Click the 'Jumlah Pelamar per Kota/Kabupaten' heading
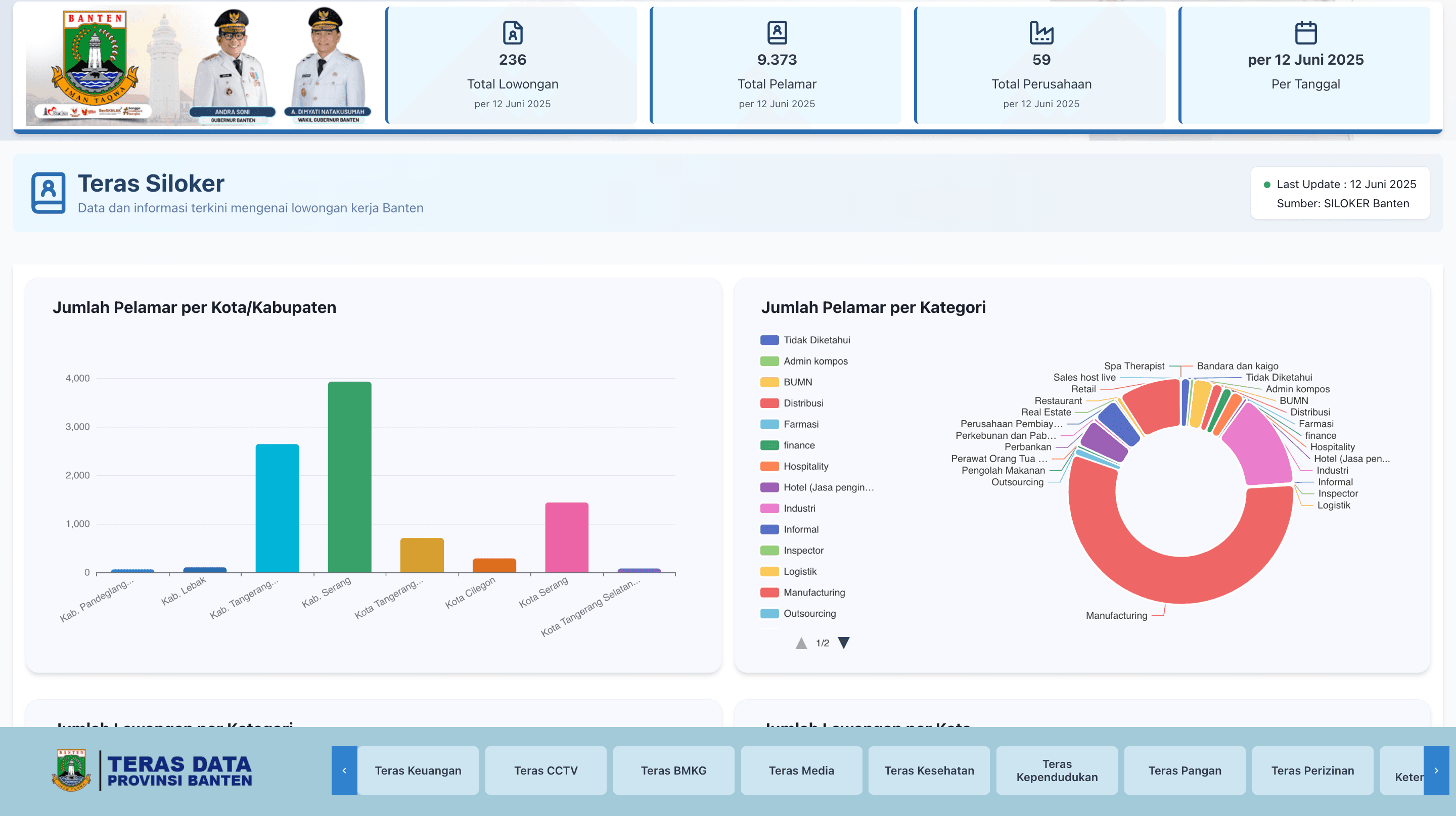 point(195,307)
